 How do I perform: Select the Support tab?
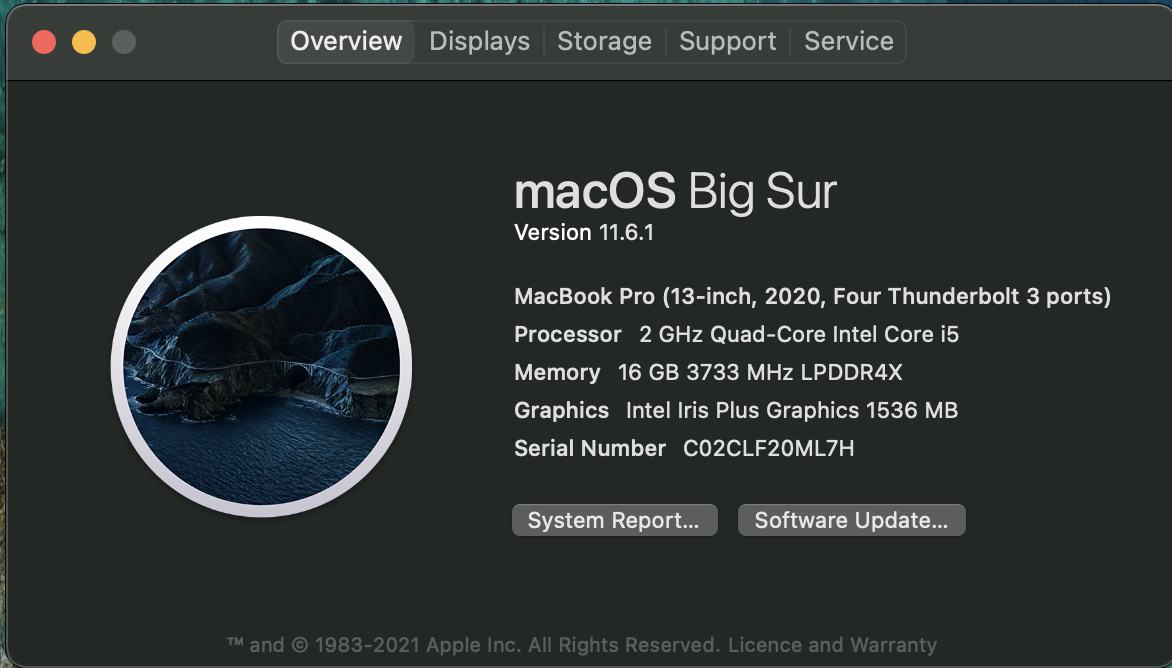click(x=727, y=41)
